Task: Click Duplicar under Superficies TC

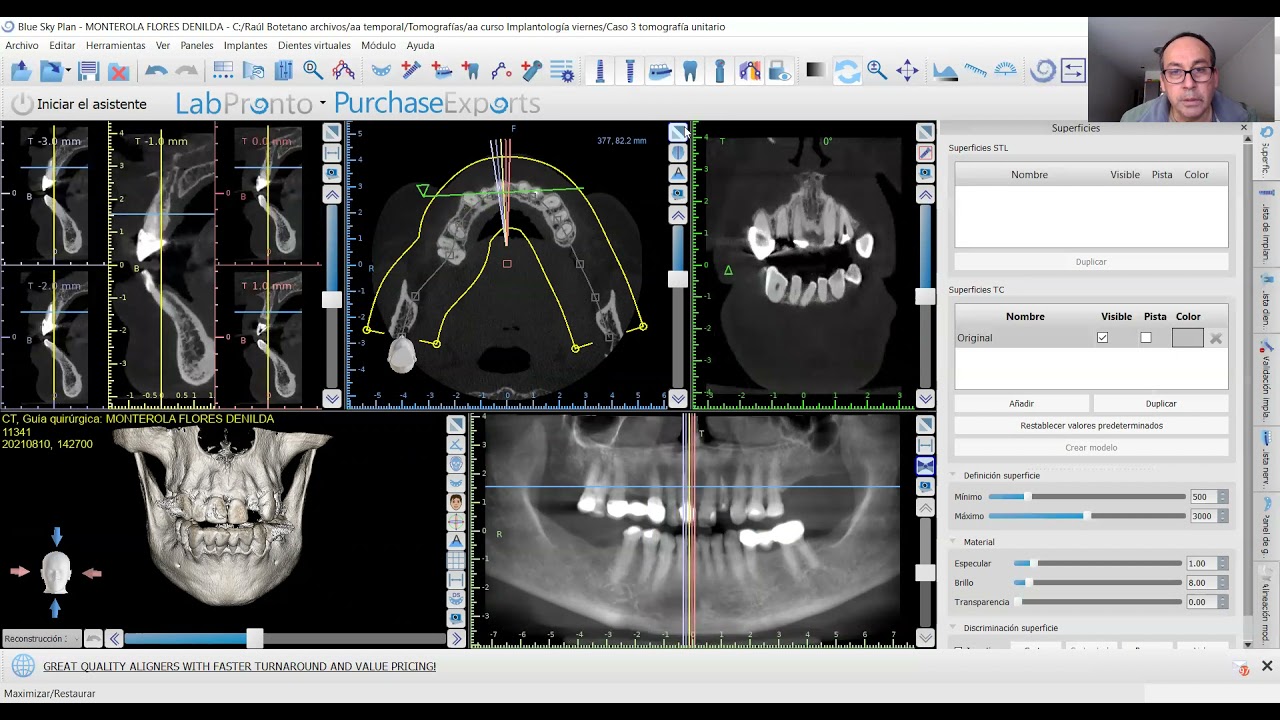Action: click(1161, 404)
